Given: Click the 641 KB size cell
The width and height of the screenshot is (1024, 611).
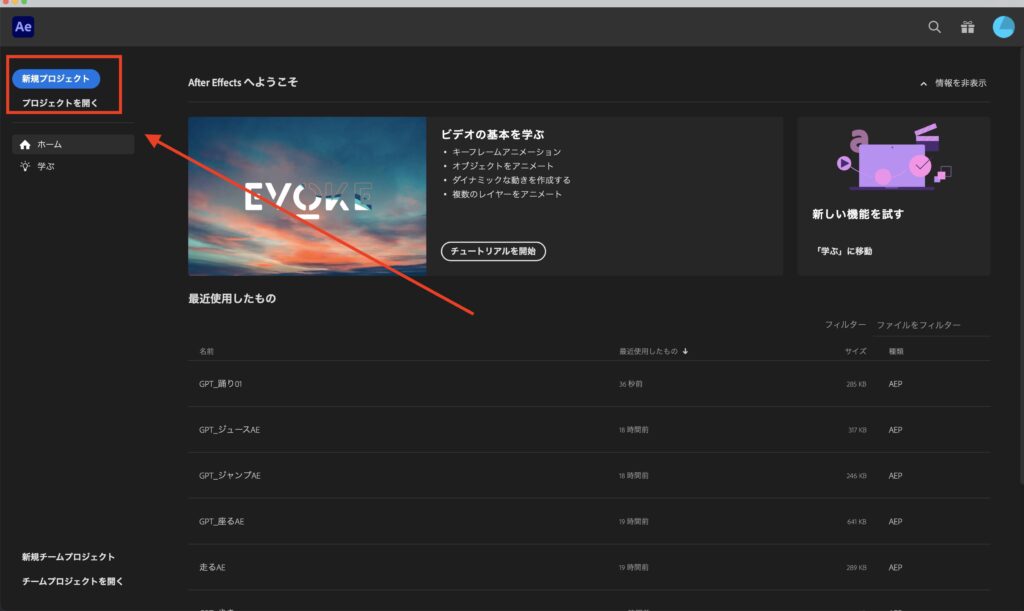Looking at the screenshot, I should tap(856, 522).
